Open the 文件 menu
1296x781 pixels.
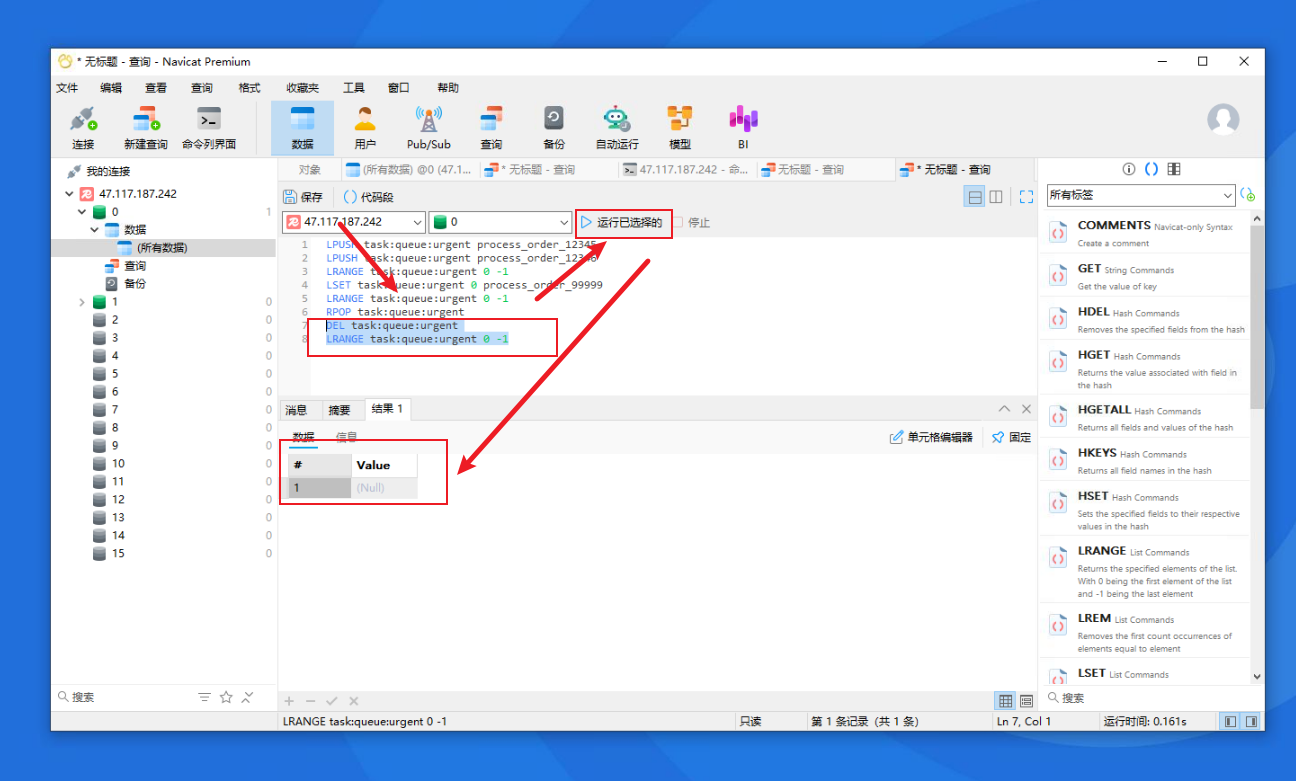pos(67,88)
